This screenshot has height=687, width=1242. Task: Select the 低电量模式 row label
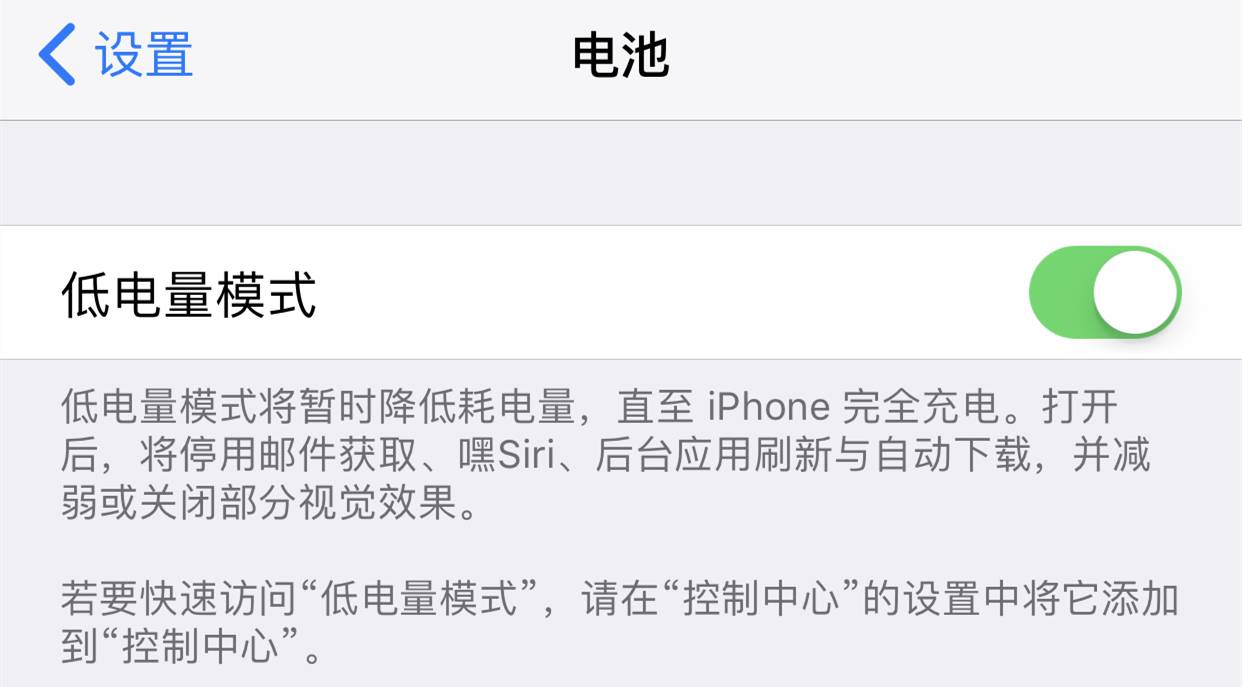(189, 294)
